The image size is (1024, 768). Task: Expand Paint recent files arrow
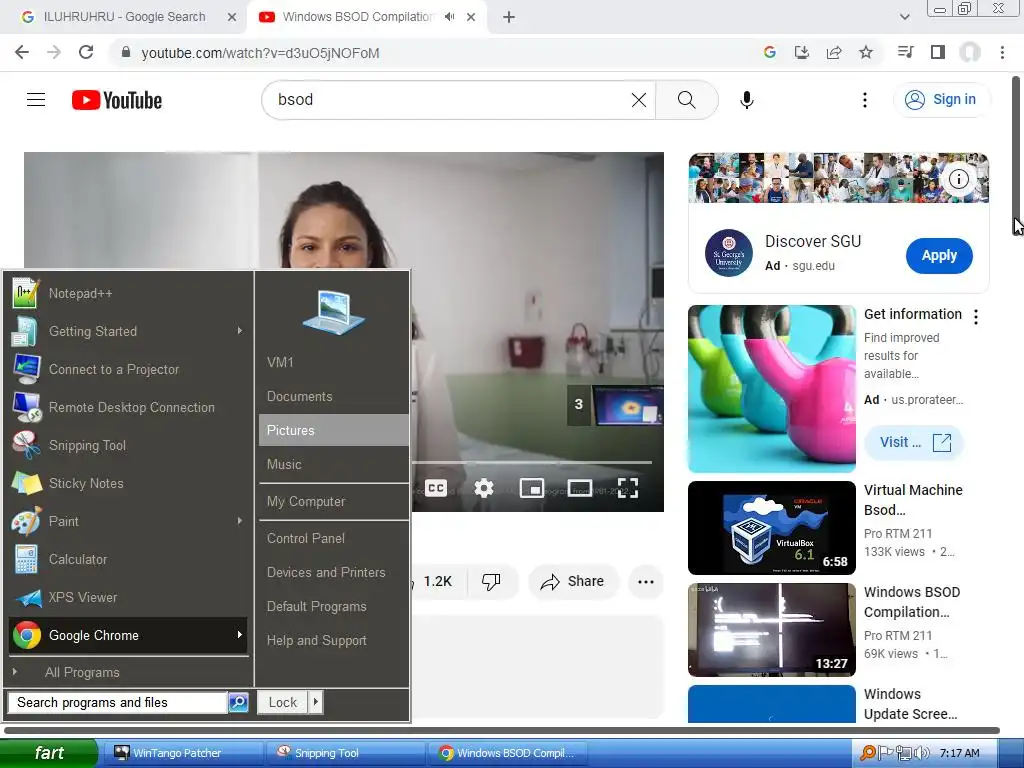pyautogui.click(x=240, y=520)
